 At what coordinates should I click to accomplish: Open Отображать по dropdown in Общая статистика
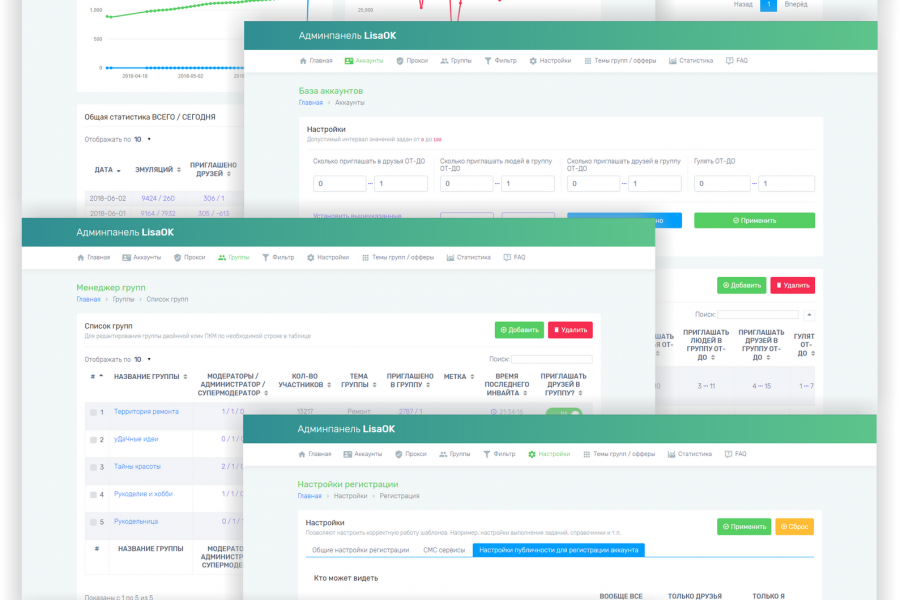pyautogui.click(x=142, y=140)
